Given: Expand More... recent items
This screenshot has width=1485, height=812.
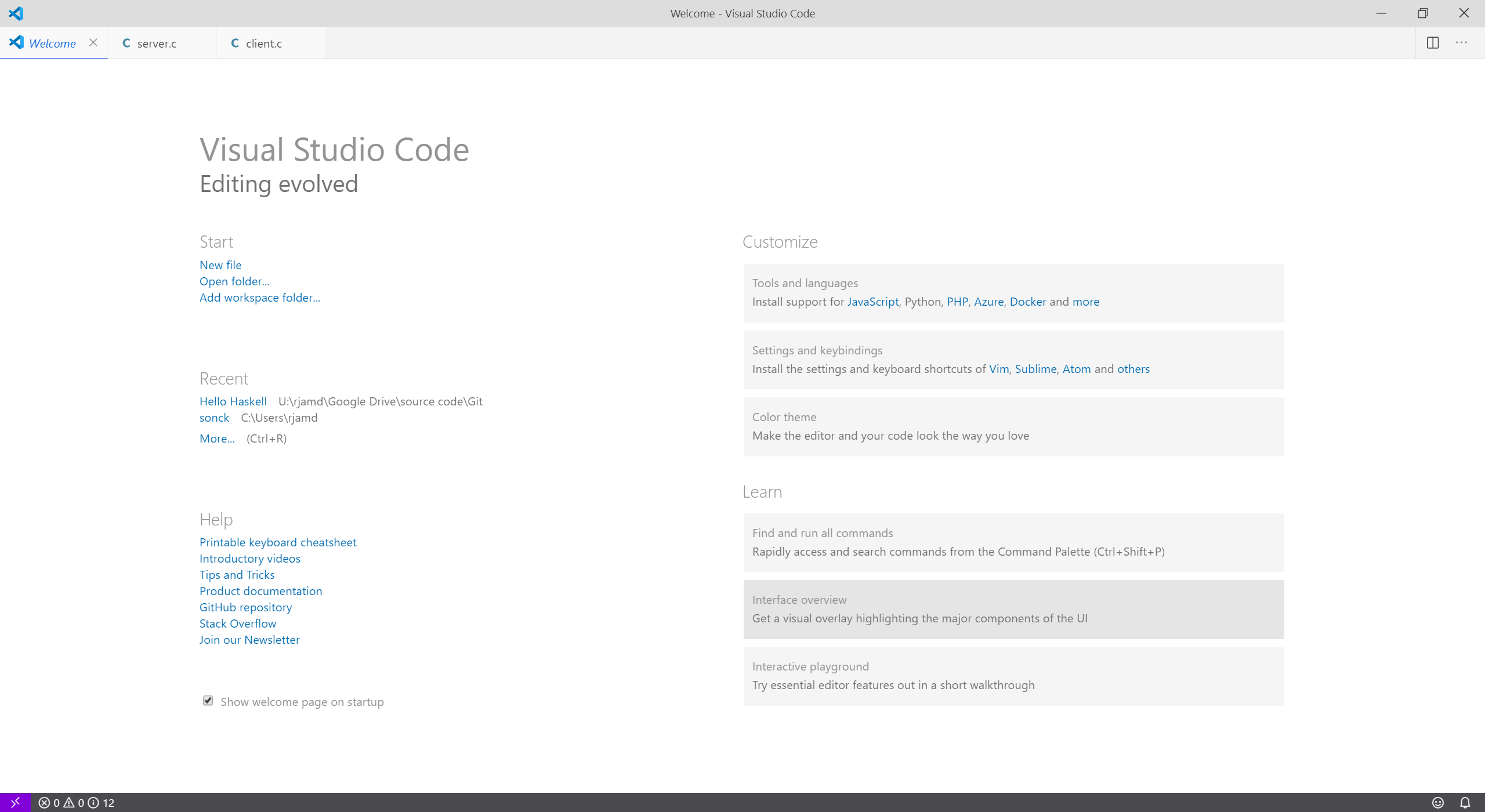Looking at the screenshot, I should point(217,438).
